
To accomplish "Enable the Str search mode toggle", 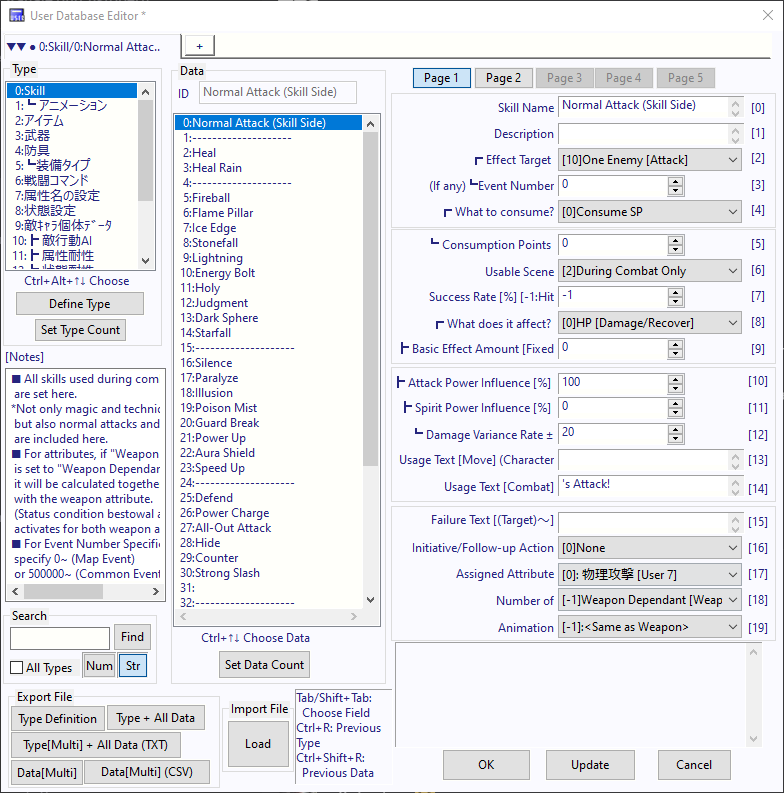I will [x=133, y=666].
